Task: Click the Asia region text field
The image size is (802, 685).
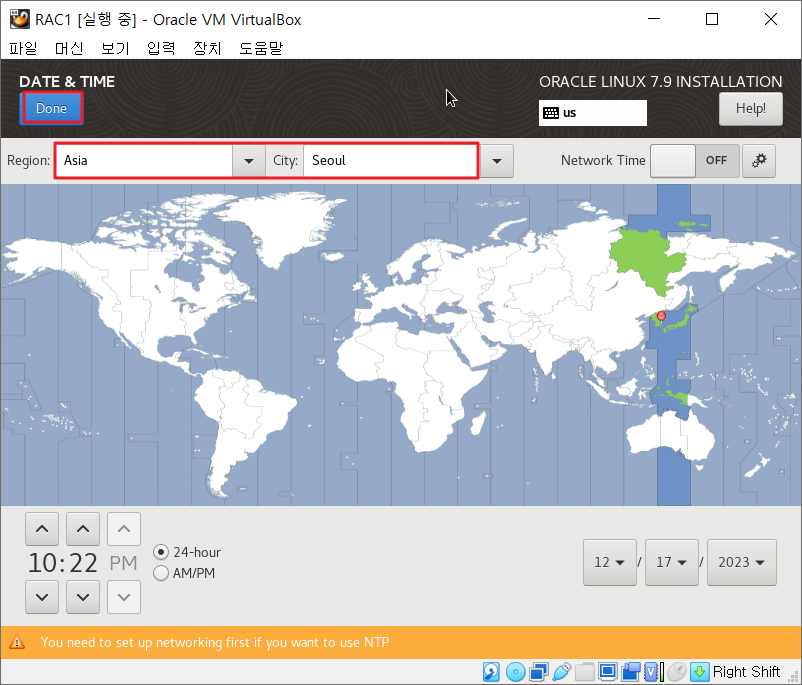Action: click(x=144, y=161)
